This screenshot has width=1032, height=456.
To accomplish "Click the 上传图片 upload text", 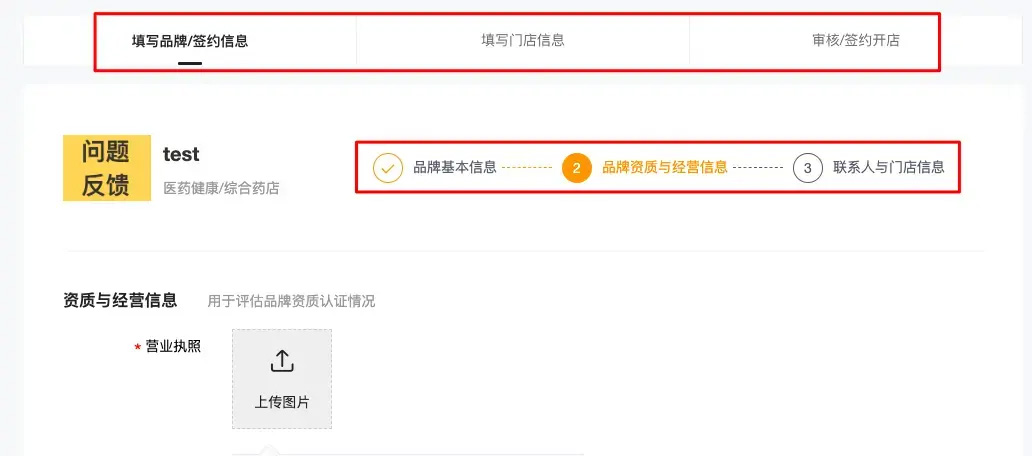I will click(282, 403).
